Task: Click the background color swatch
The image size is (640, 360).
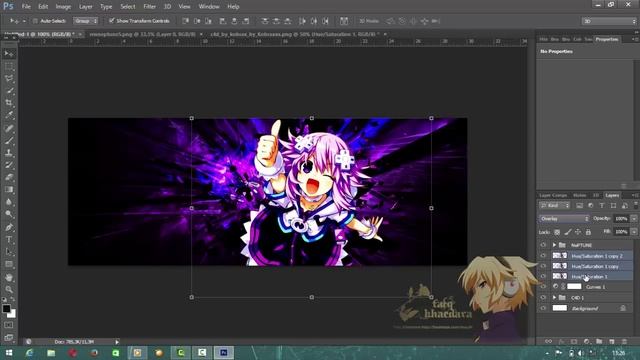Action: click(x=12, y=314)
